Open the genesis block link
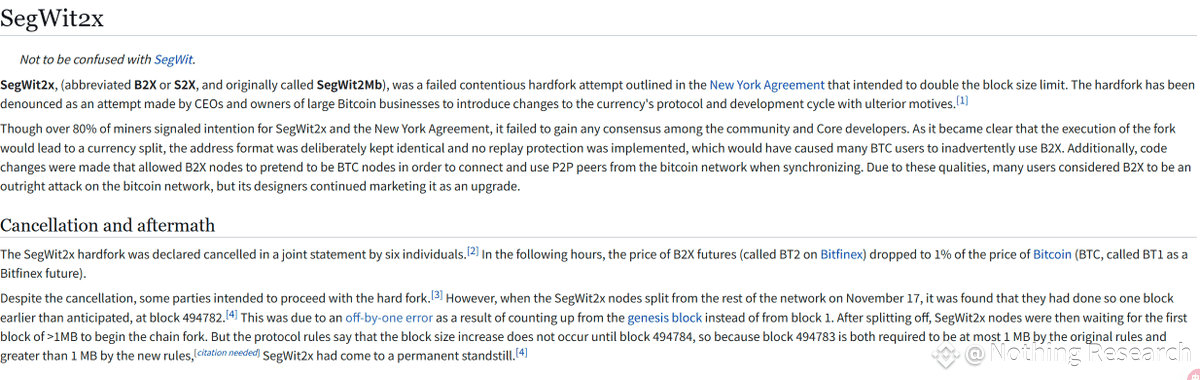This screenshot has width=1200, height=380. (x=665, y=318)
